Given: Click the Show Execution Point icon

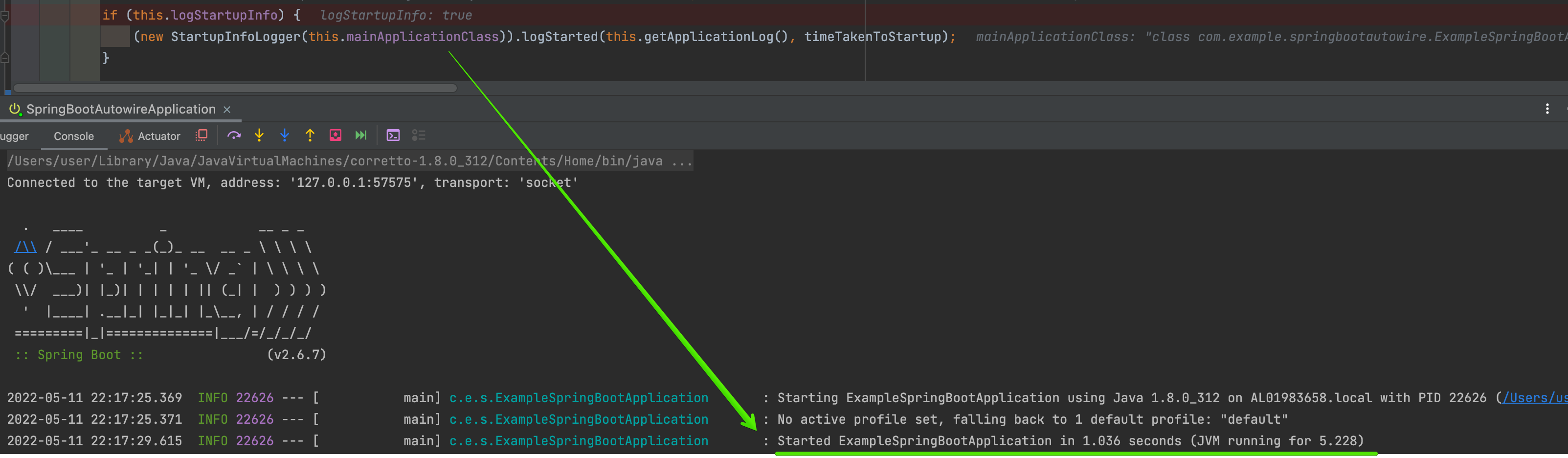Looking at the screenshot, I should (202, 135).
